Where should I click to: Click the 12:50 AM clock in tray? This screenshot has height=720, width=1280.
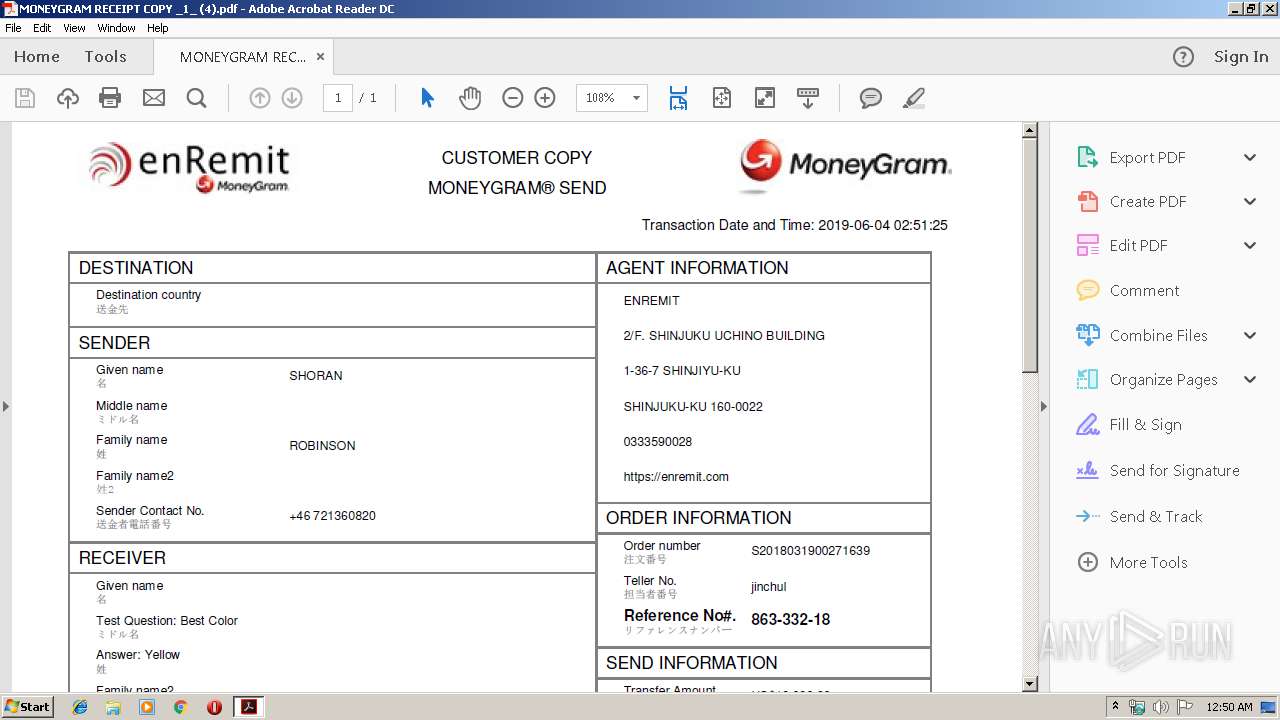point(1229,707)
